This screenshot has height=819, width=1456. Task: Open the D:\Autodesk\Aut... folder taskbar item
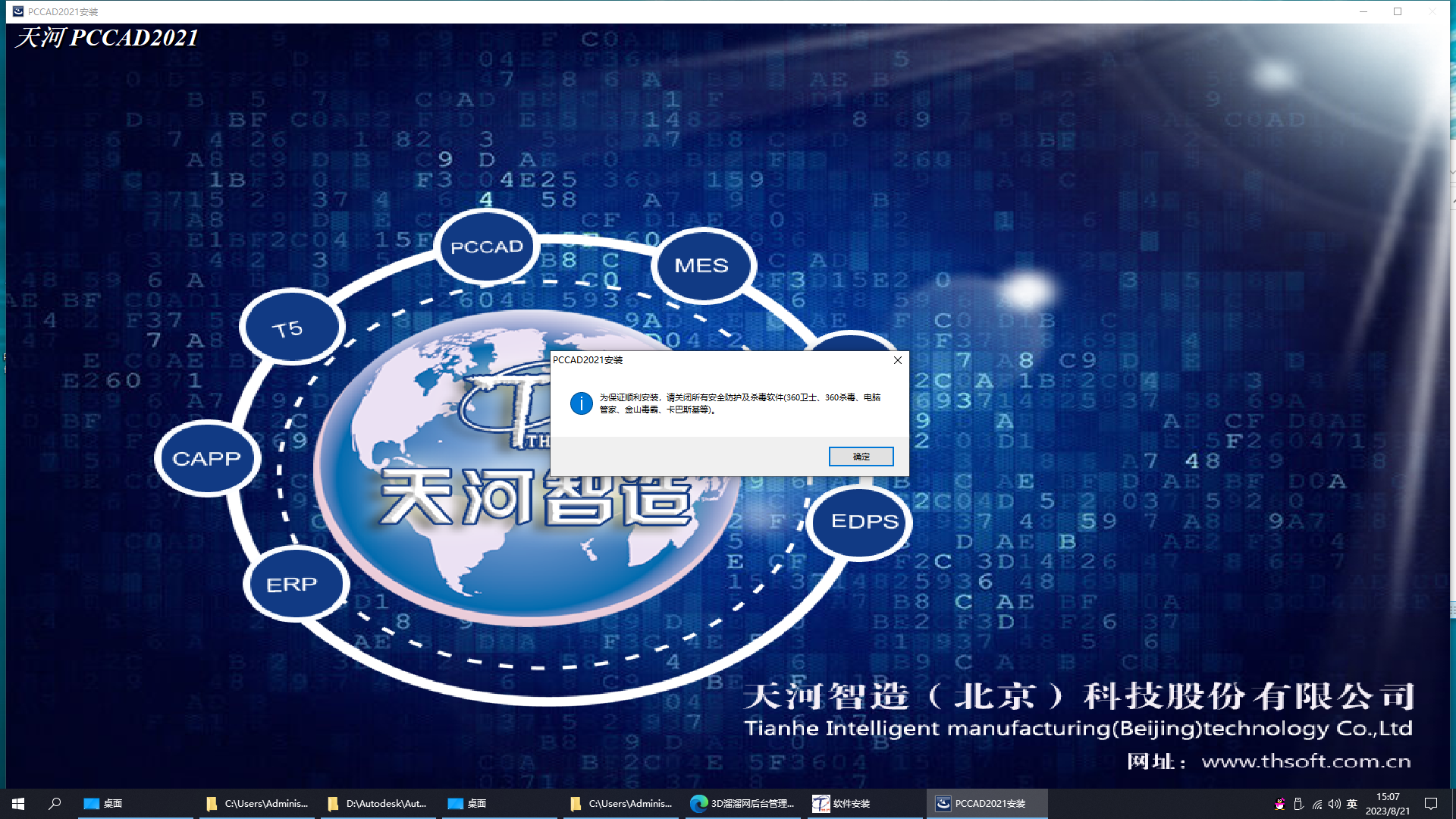pyautogui.click(x=378, y=804)
